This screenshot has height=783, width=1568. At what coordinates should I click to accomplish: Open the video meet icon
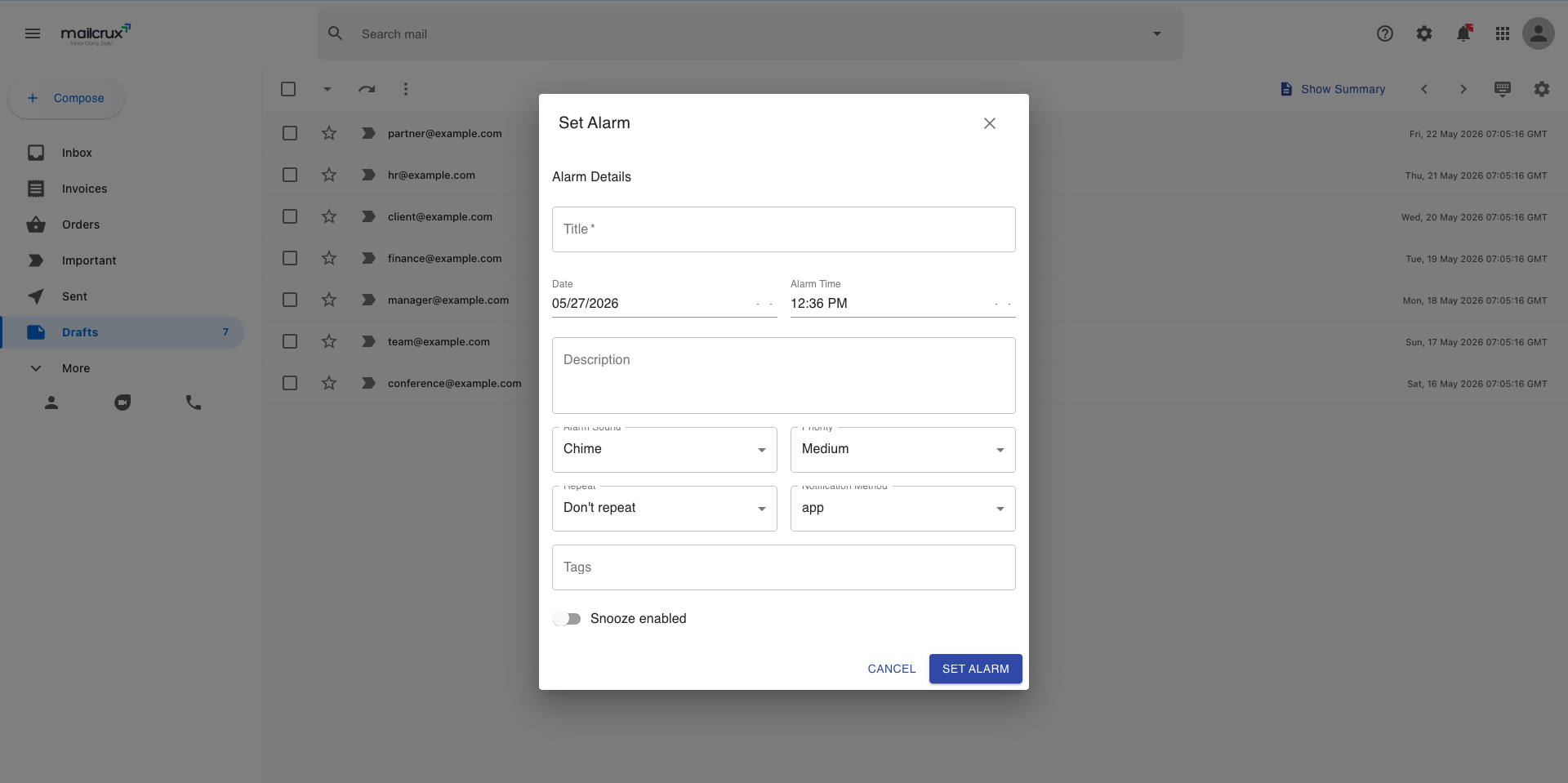122,403
